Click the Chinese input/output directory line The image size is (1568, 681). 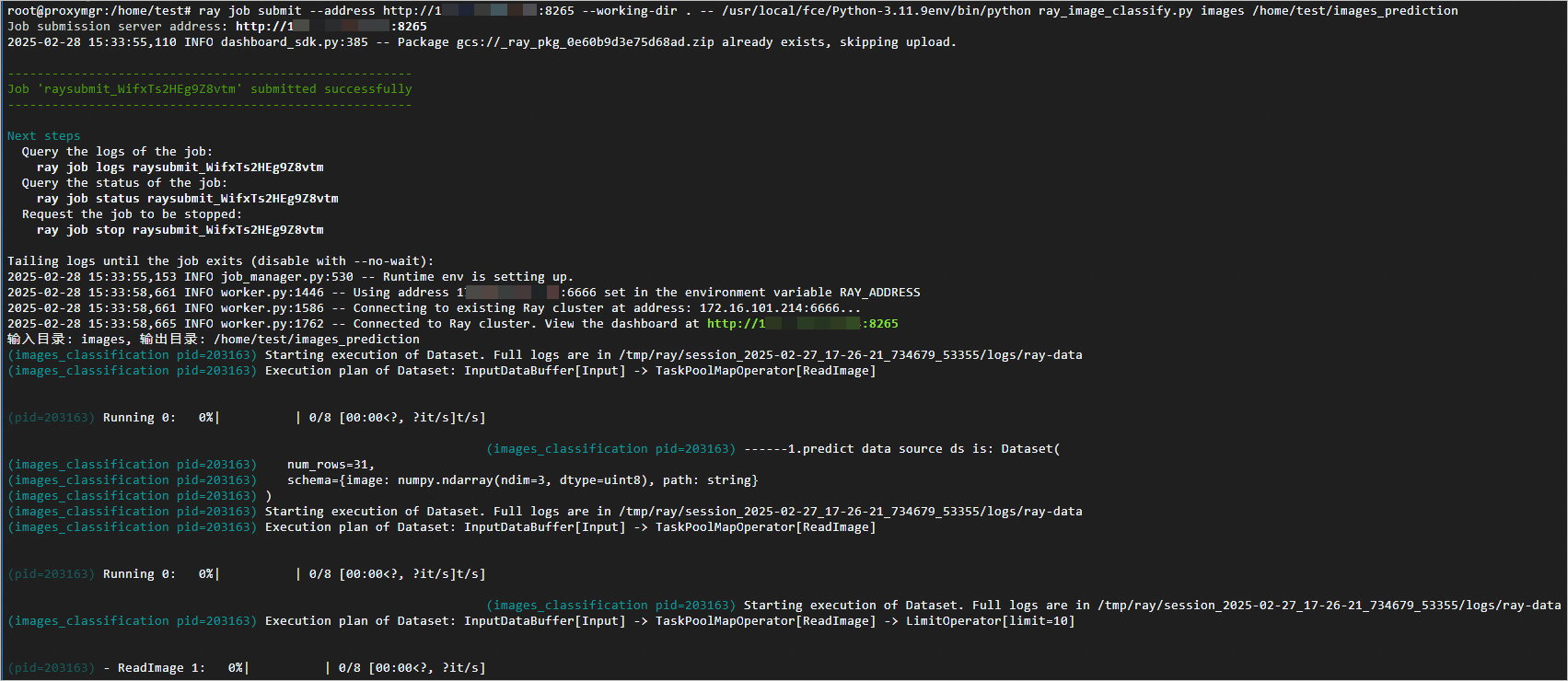click(214, 340)
